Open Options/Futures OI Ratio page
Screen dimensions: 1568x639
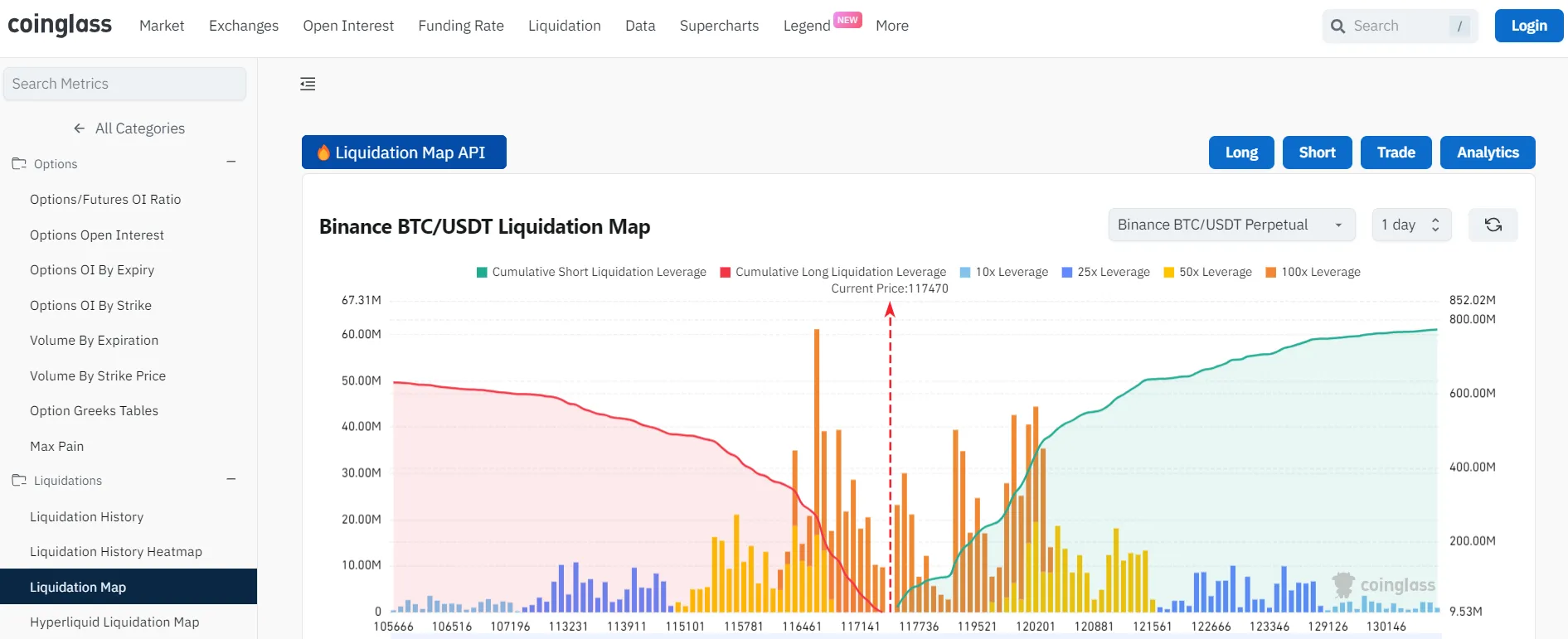105,200
